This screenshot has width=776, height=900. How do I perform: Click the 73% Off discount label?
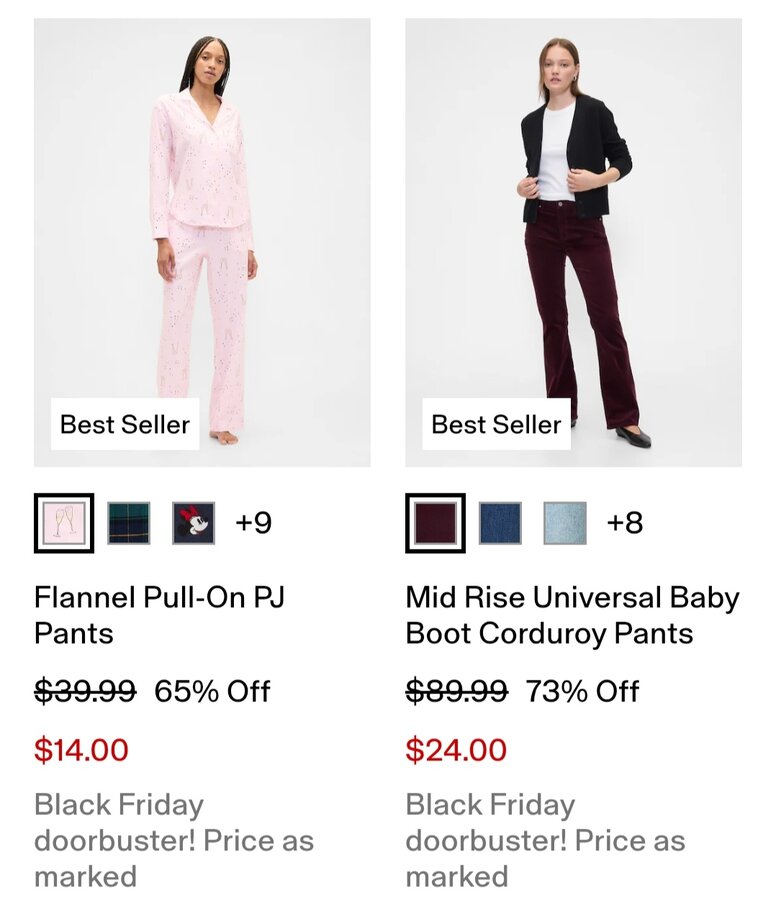(x=582, y=691)
